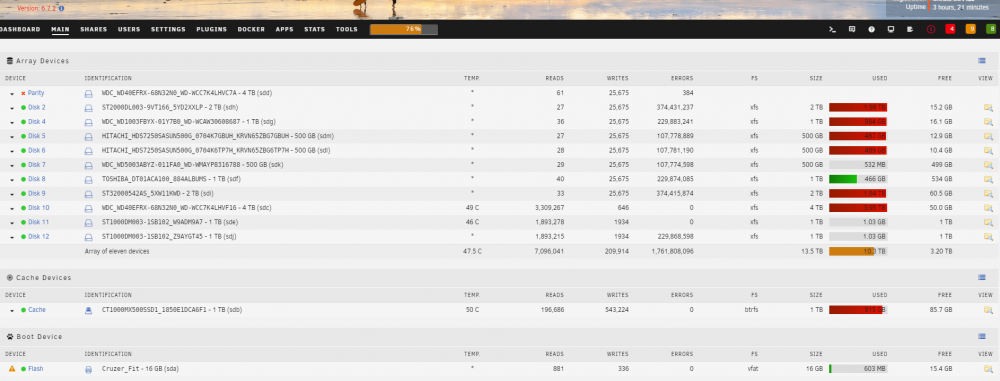The height and width of the screenshot is (381, 1000).
Task: Click the drive icon beside Flash Cruzer_Fit
Action: [x=89, y=369]
